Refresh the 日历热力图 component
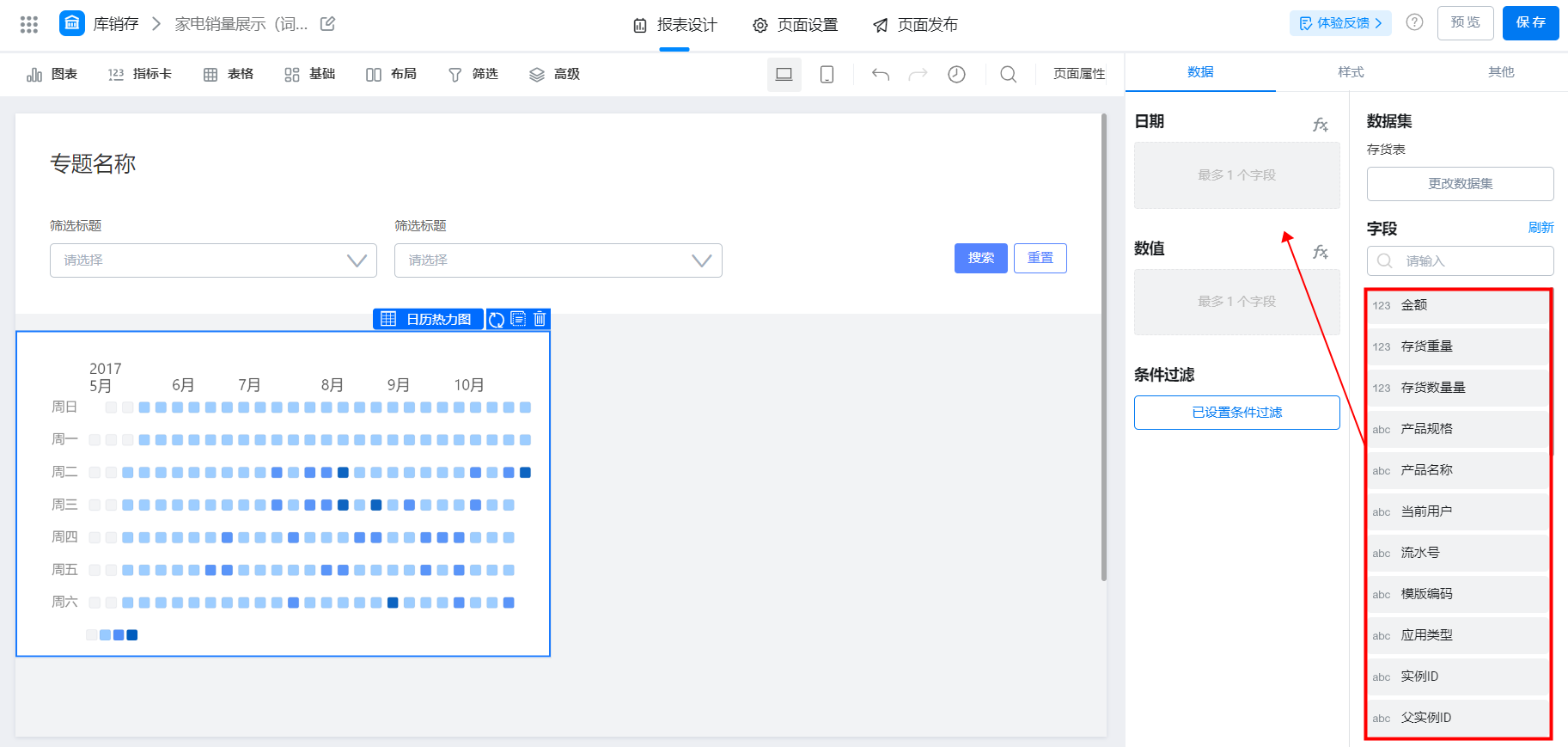This screenshot has width=1568, height=747. (x=497, y=320)
